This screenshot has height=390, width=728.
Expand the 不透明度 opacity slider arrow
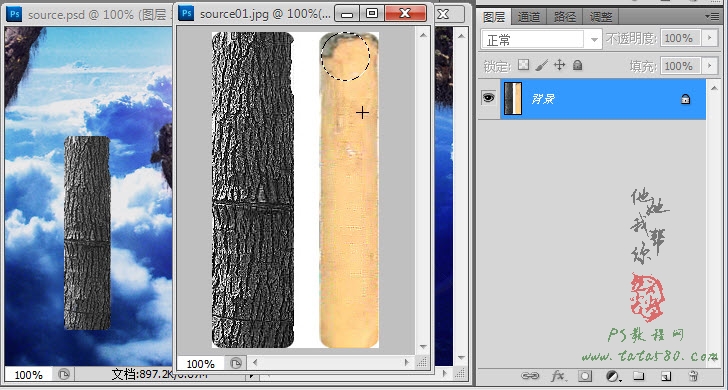(x=709, y=38)
